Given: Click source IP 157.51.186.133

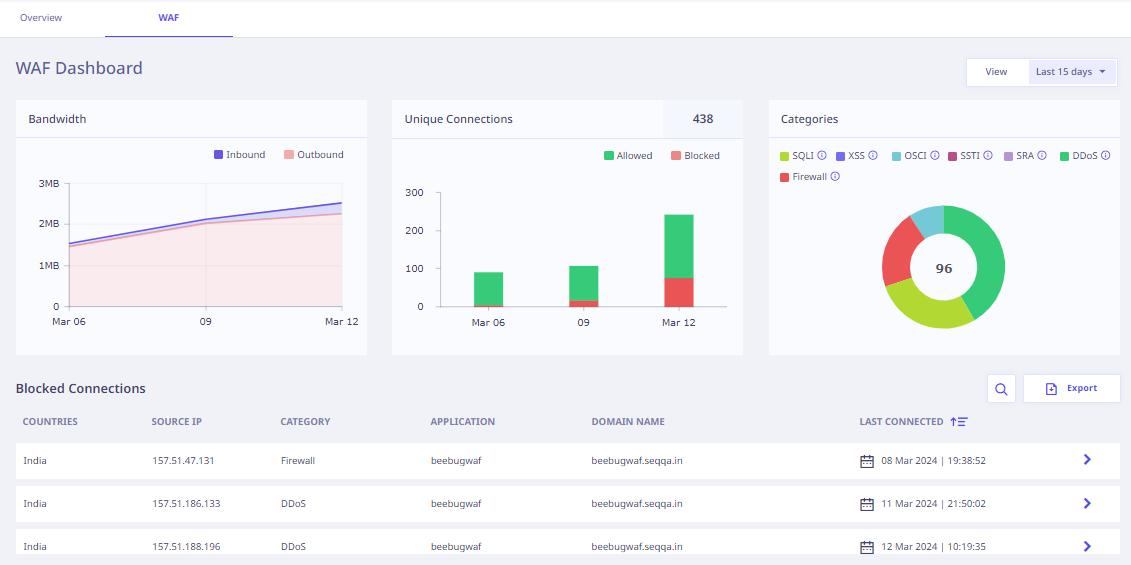Looking at the screenshot, I should coord(186,504).
